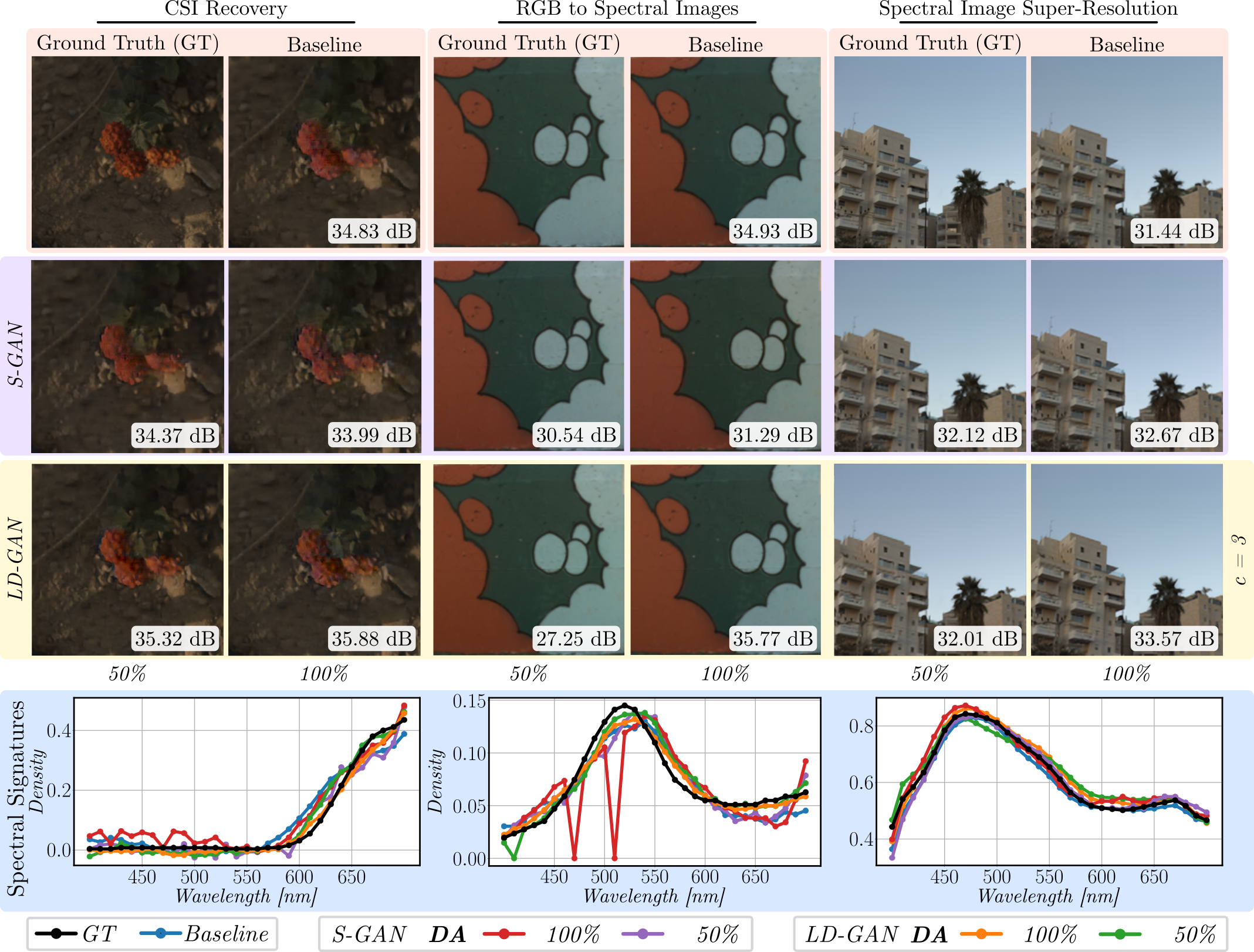Screen dimensions: 1254x952
Task: Click the purple S-GAN 50% legend marker
Action: 643,934
